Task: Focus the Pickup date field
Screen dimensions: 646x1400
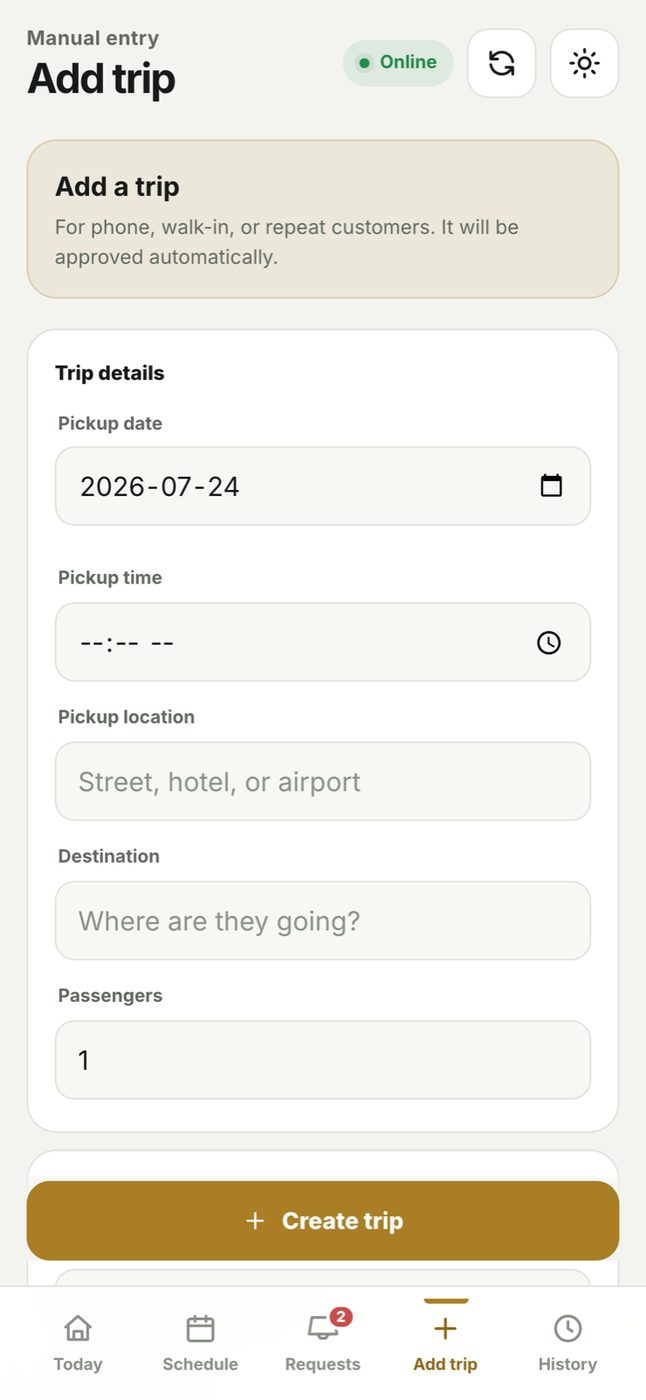Action: pos(323,486)
